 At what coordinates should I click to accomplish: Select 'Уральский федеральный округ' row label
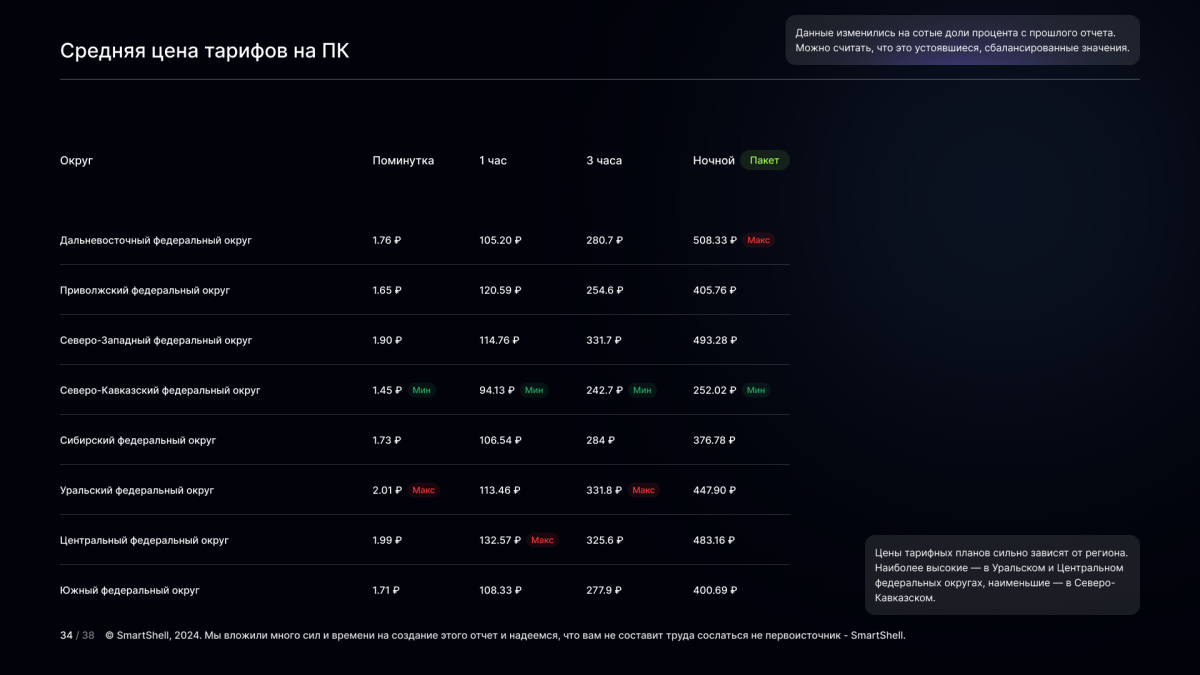point(137,491)
